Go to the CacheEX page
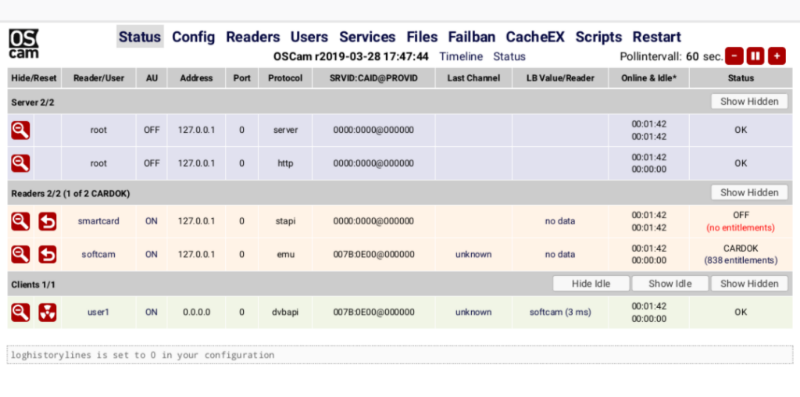 pyautogui.click(x=535, y=37)
